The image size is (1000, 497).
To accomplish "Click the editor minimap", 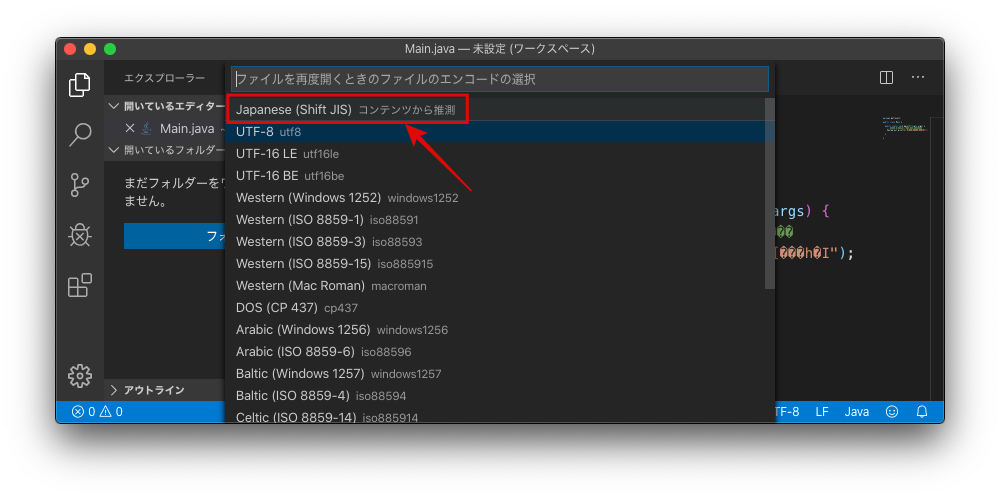I will pos(904,128).
